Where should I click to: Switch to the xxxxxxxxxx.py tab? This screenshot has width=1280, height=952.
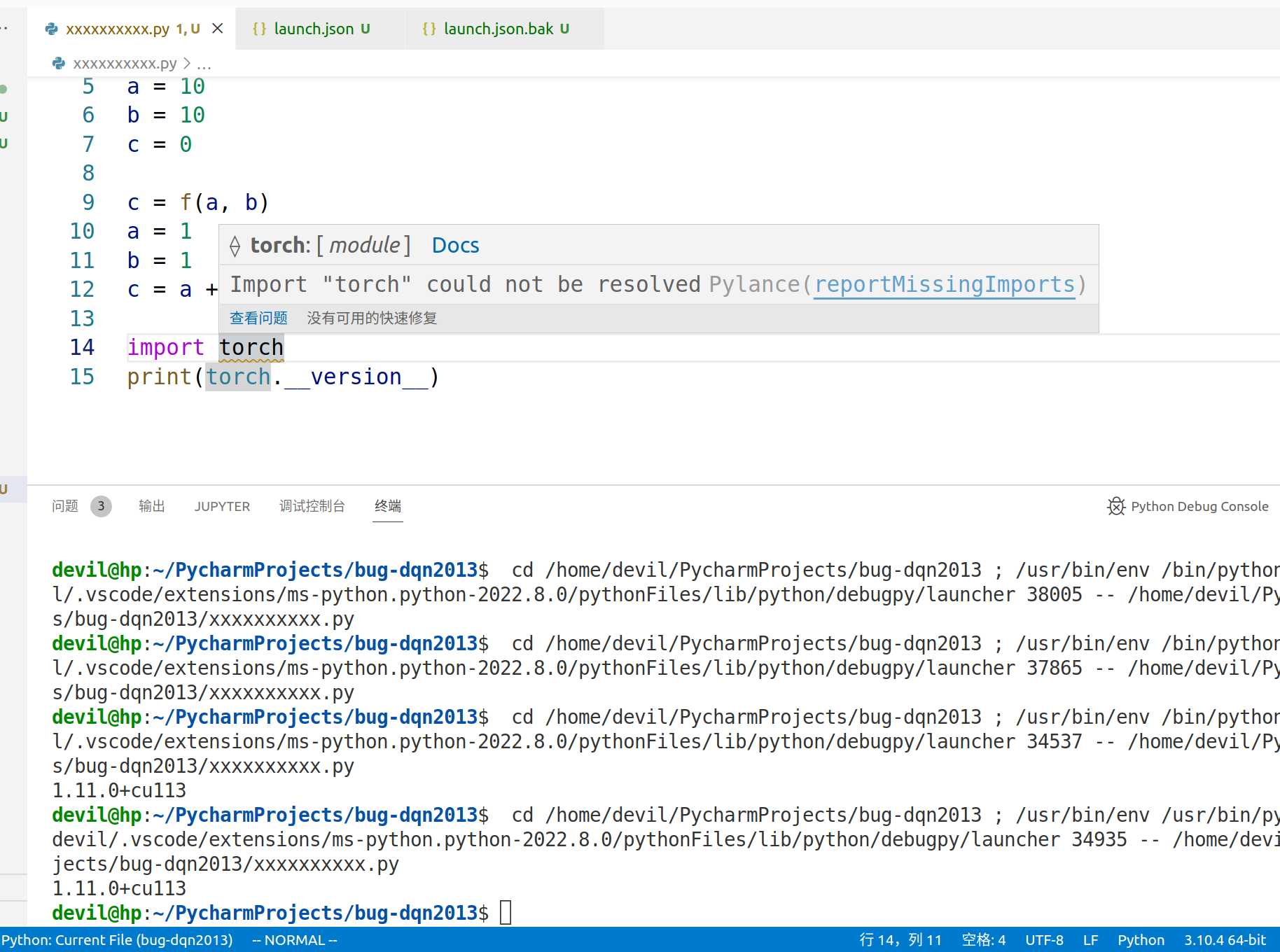pyautogui.click(x=118, y=29)
